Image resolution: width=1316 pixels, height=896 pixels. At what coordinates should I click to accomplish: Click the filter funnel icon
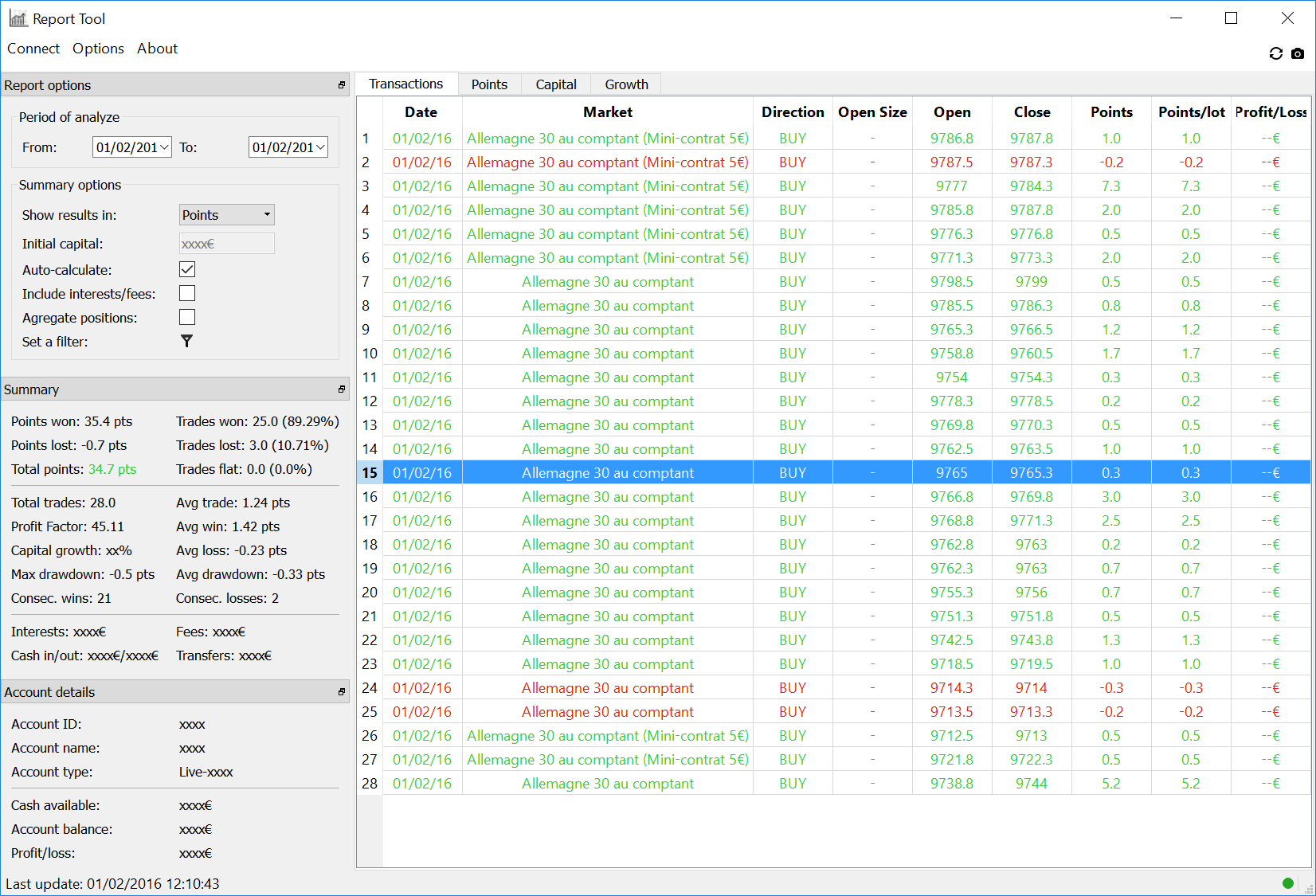pyautogui.click(x=186, y=341)
